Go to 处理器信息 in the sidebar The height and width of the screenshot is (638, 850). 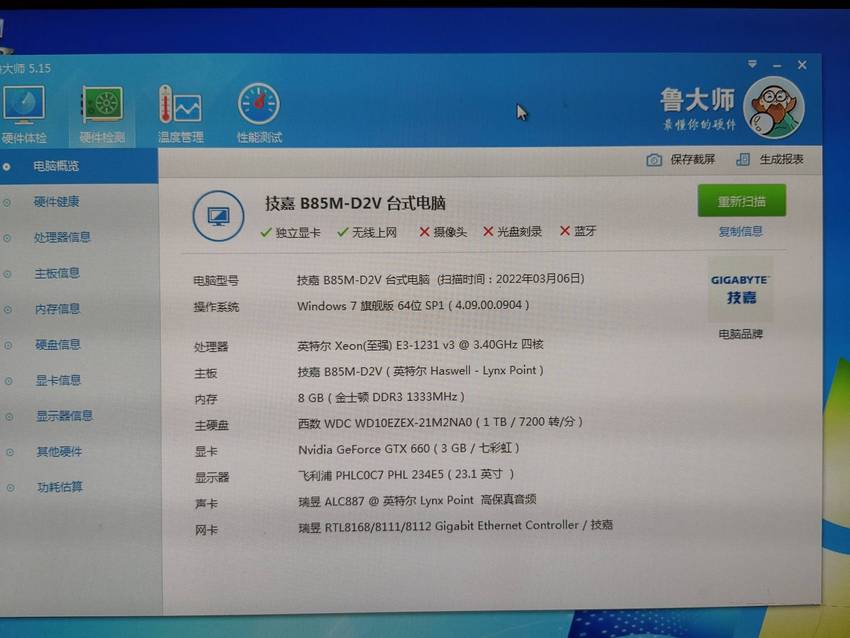pyautogui.click(x=62, y=237)
